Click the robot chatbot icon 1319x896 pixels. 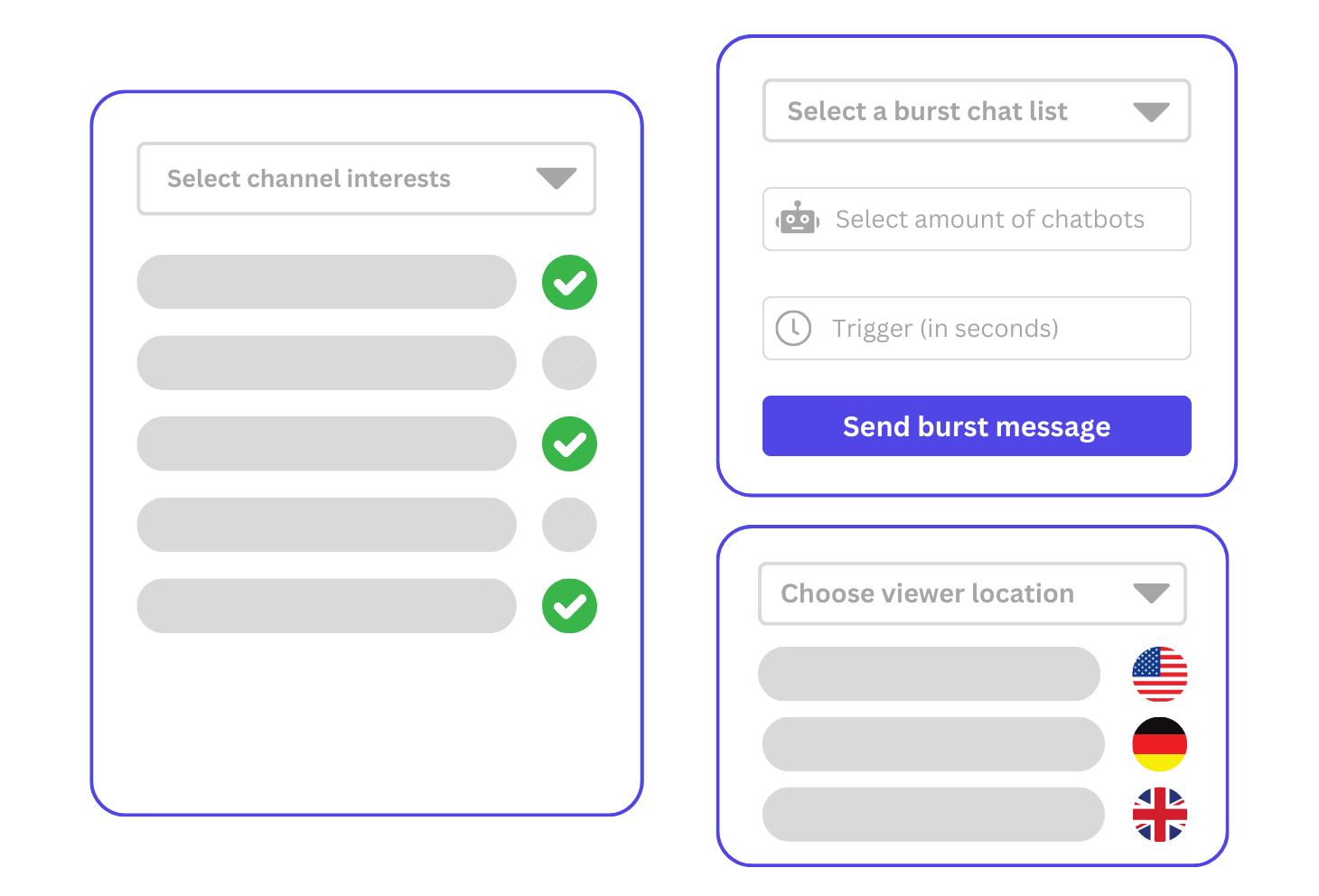click(797, 219)
